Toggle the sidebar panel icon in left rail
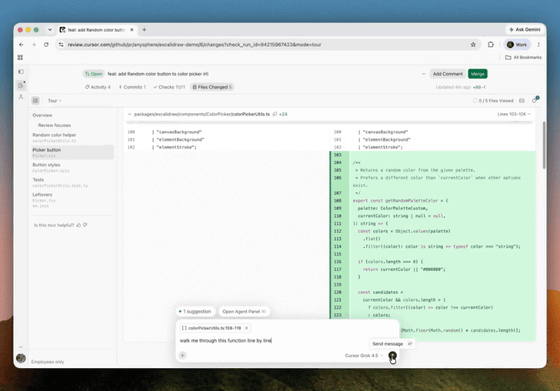Image resolution: width=560 pixels, height=391 pixels. [x=21, y=72]
